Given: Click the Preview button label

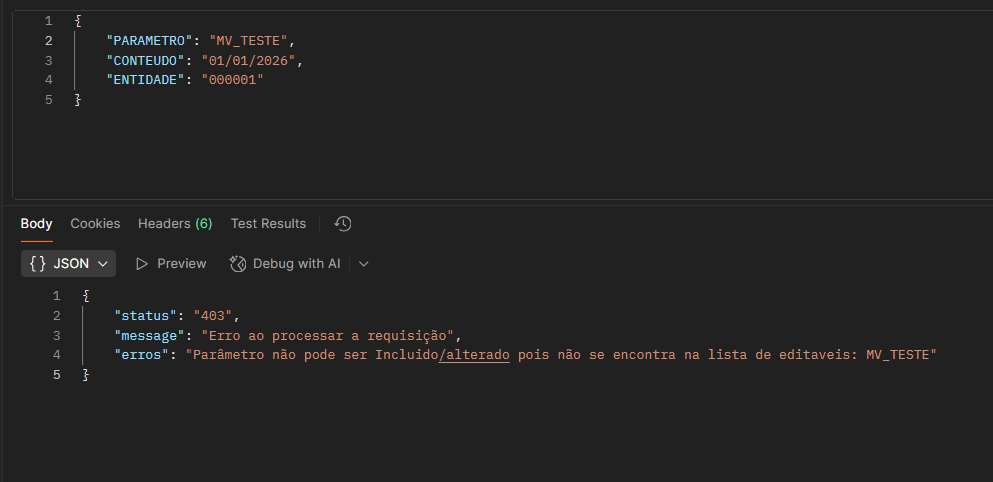Looking at the screenshot, I should [x=181, y=264].
